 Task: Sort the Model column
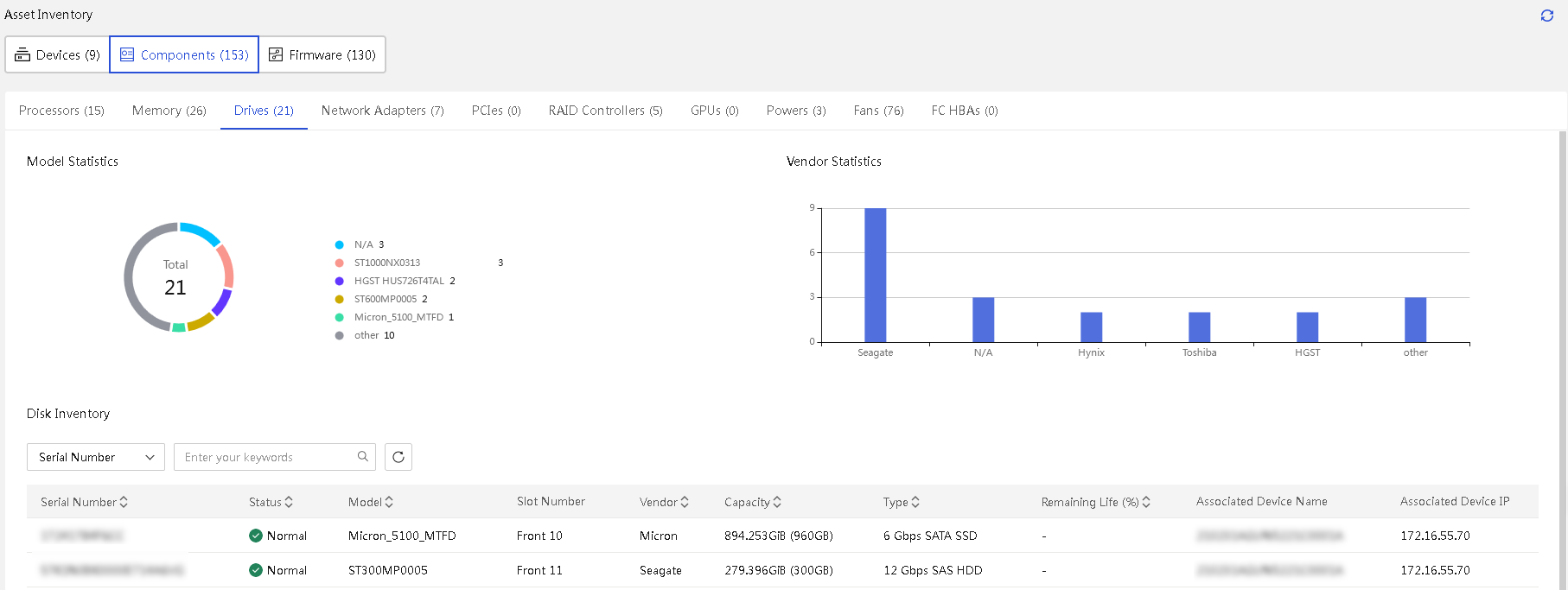[389, 502]
